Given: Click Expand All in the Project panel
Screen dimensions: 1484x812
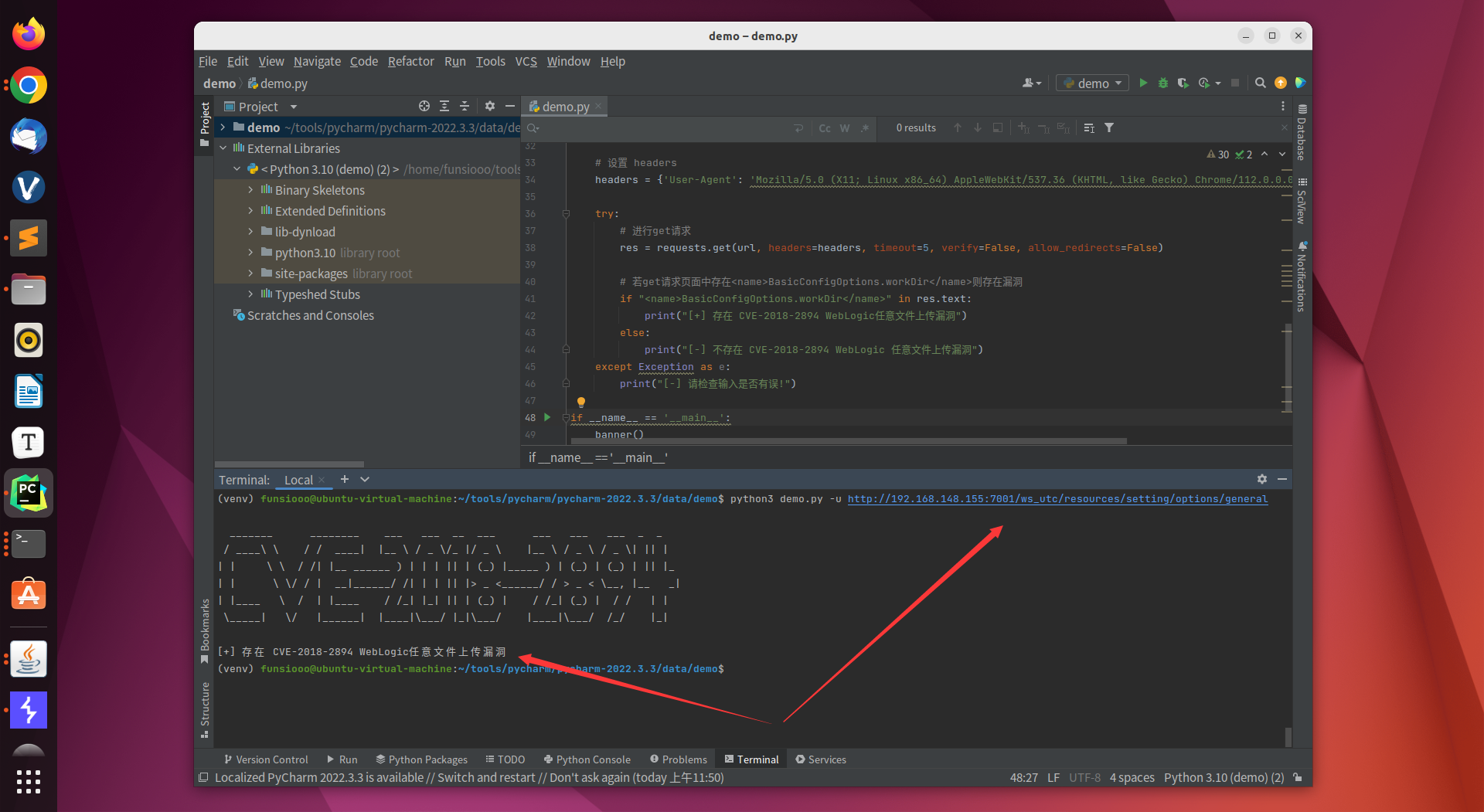Looking at the screenshot, I should 444,106.
